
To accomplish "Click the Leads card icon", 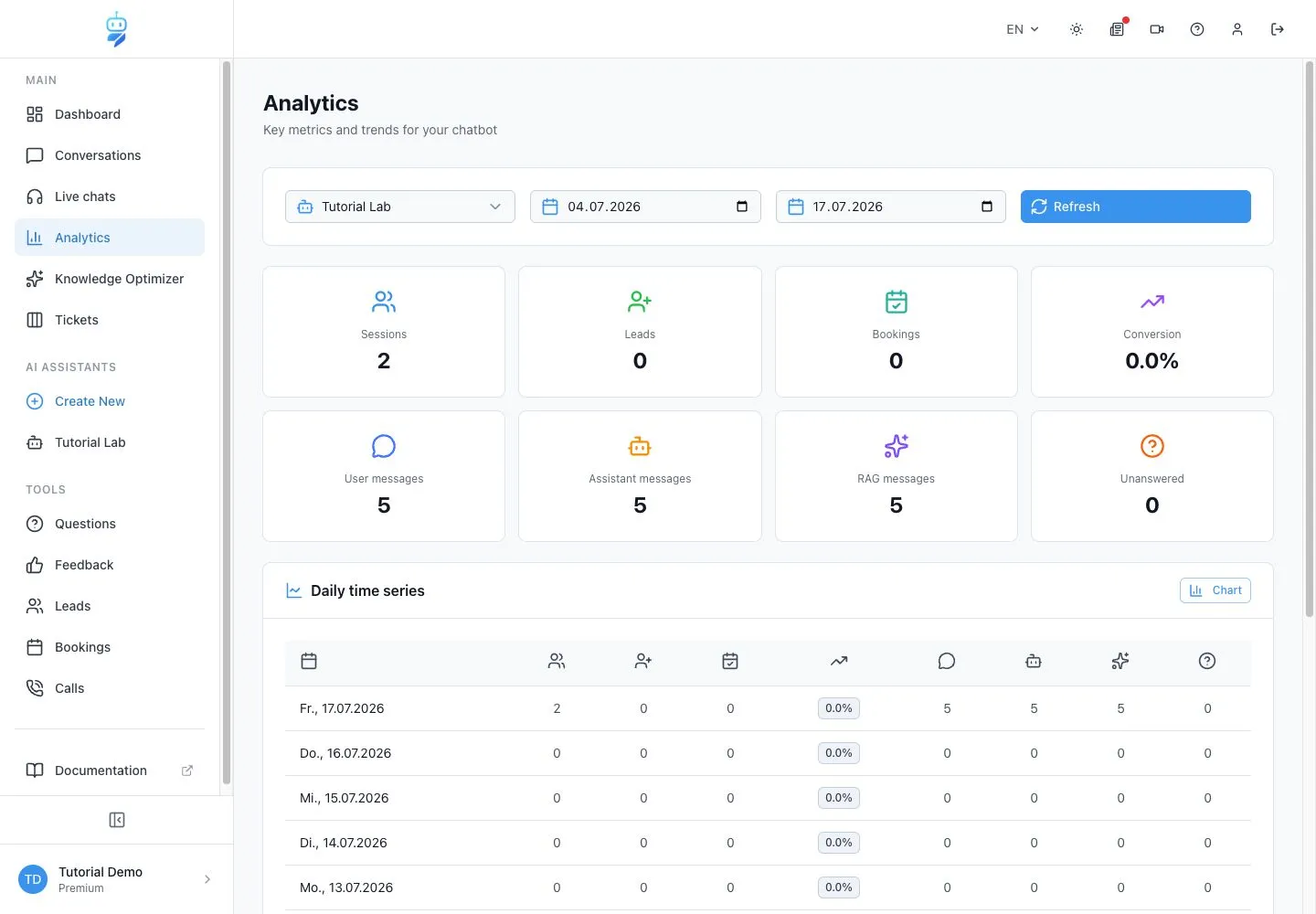I will [x=640, y=302].
